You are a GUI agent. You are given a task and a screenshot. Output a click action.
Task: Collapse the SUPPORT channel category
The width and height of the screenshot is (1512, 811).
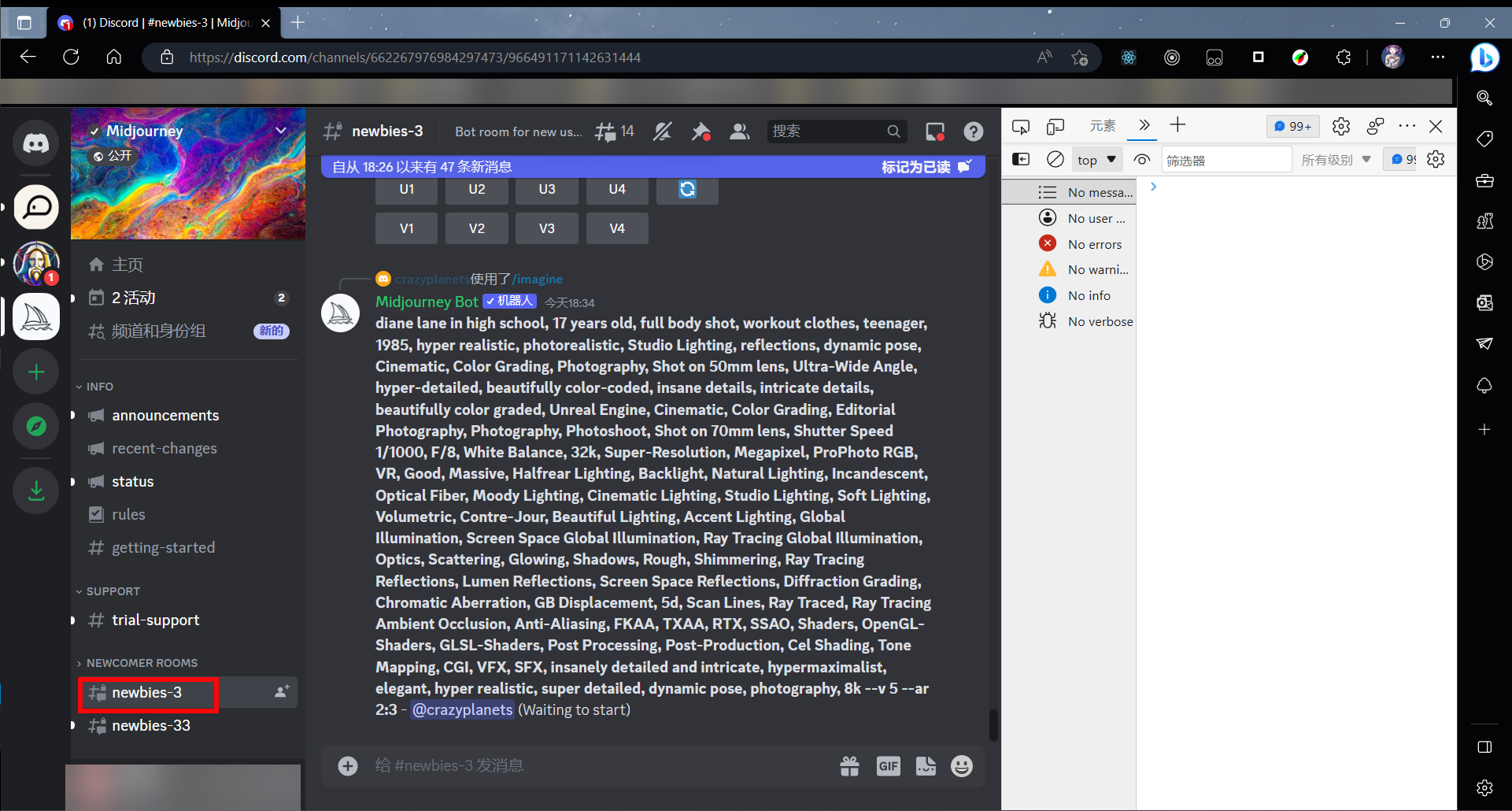click(x=109, y=591)
